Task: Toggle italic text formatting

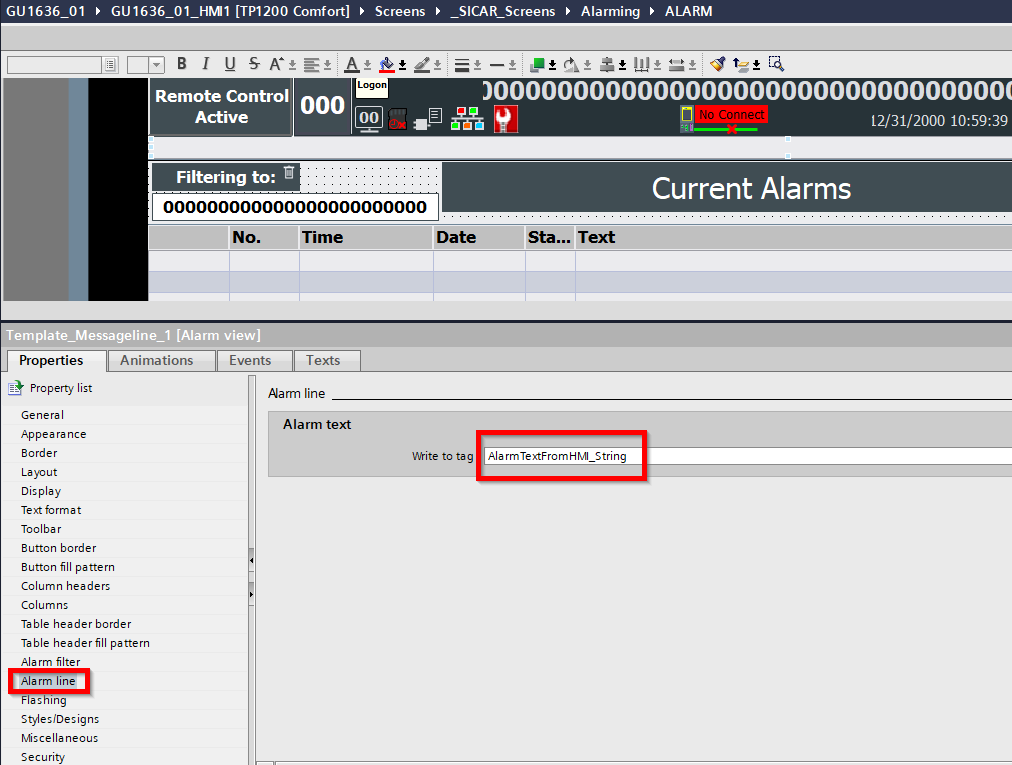Action: click(x=206, y=64)
